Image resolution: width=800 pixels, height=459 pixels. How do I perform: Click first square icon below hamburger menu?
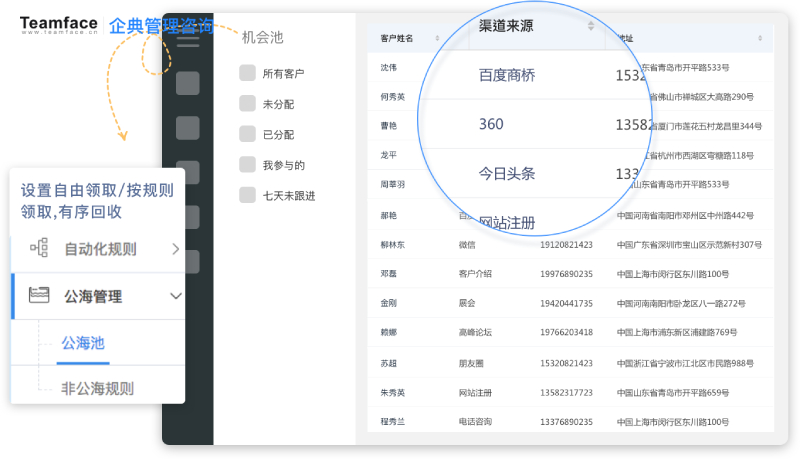tap(188, 84)
